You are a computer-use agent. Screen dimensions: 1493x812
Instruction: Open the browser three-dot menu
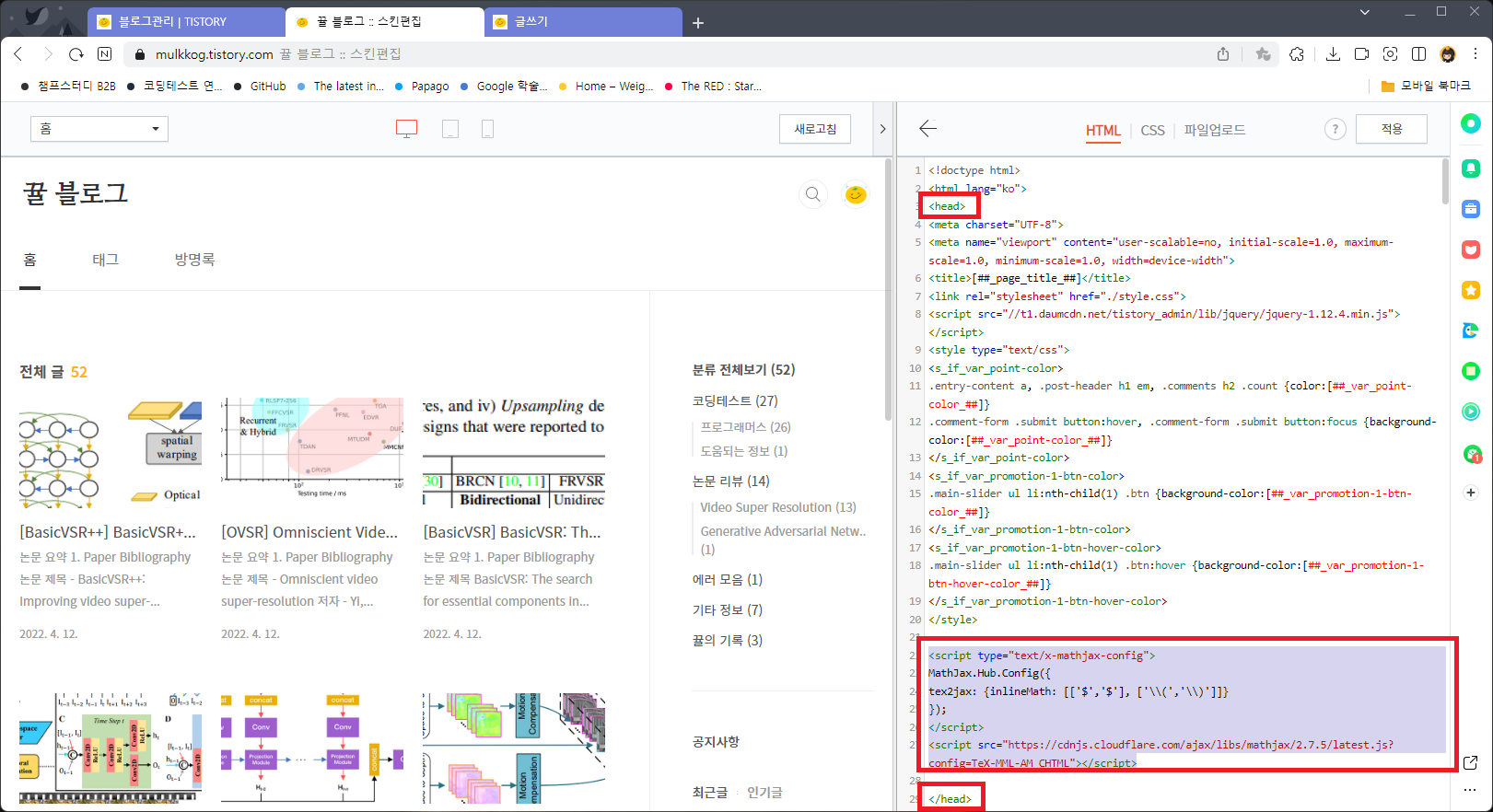1476,54
